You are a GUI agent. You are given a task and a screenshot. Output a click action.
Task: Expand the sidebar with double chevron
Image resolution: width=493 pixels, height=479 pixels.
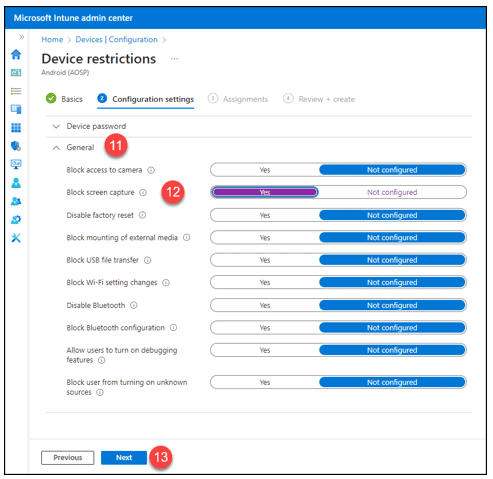click(22, 37)
